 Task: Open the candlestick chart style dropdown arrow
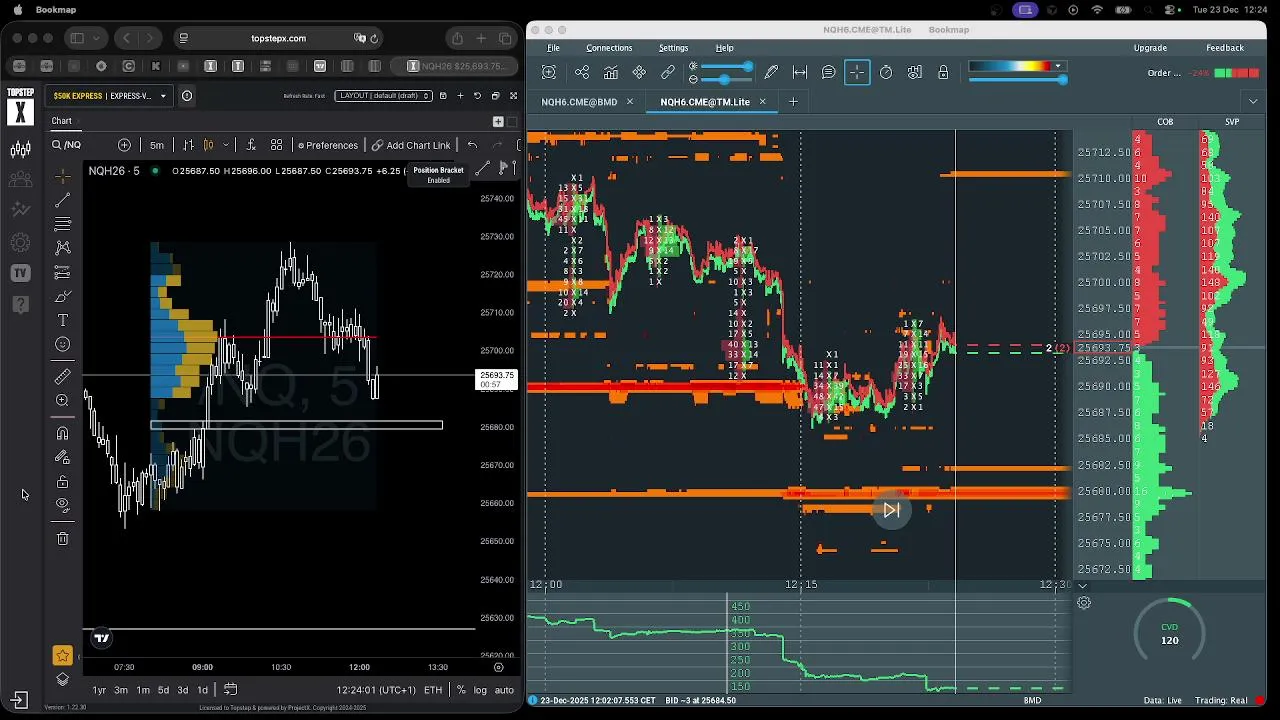pos(225,145)
